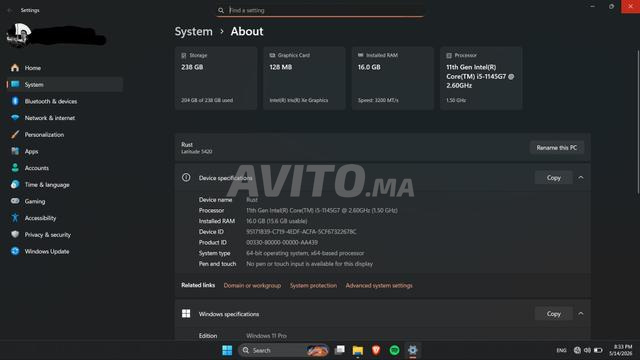Viewport: 640px width, 360px height.
Task: Click the taskbar Search box
Action: [284, 350]
